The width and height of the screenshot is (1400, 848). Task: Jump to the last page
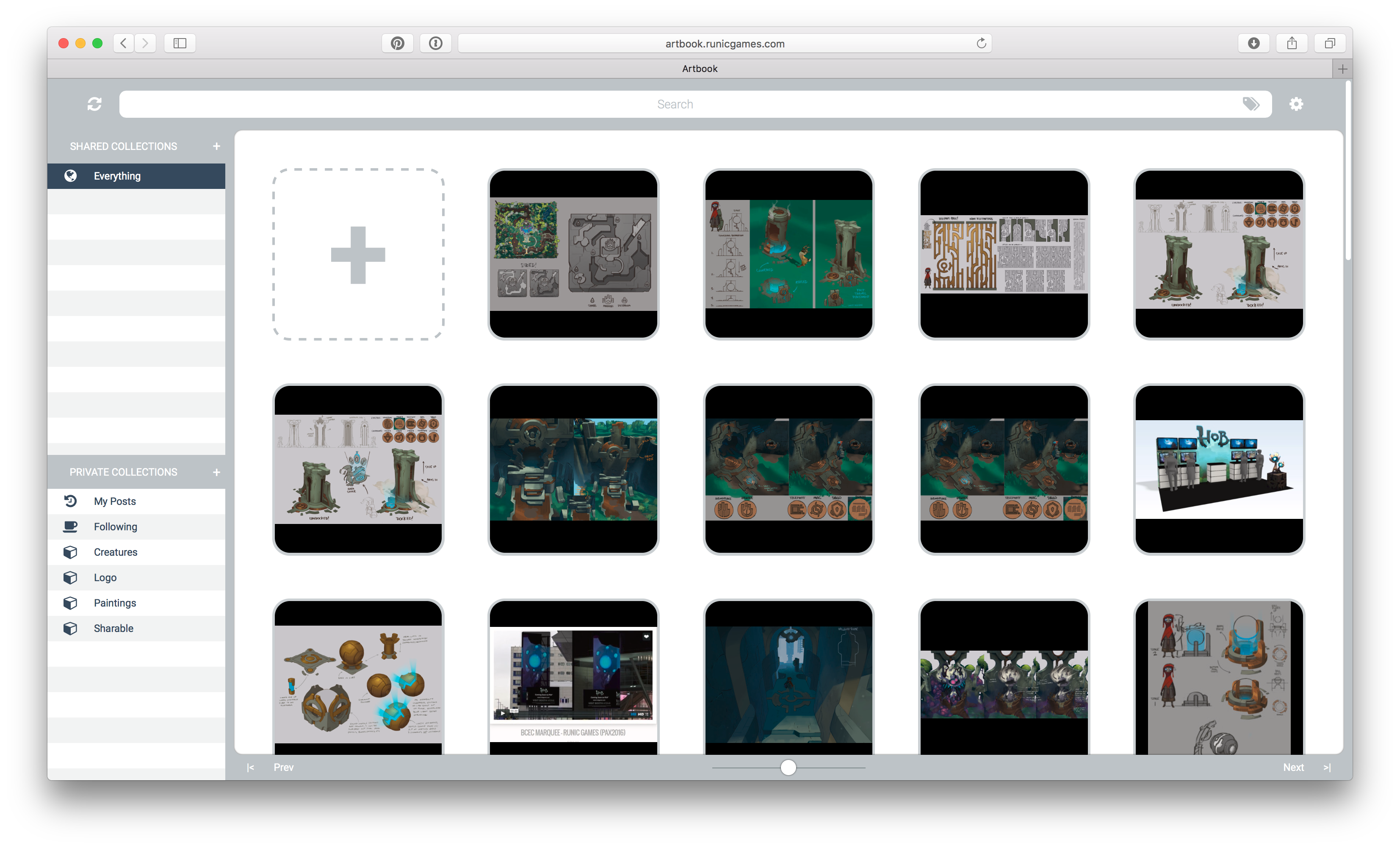click(x=1327, y=767)
